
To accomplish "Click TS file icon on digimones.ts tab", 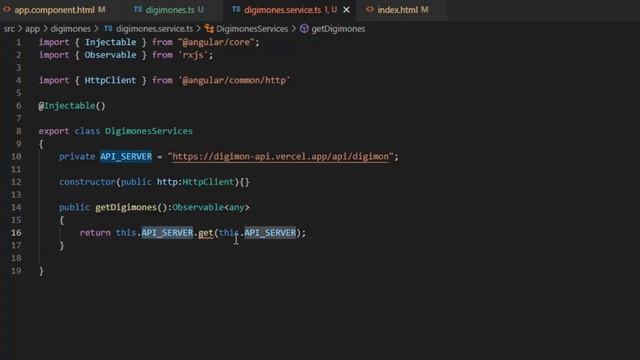I will [x=138, y=9].
